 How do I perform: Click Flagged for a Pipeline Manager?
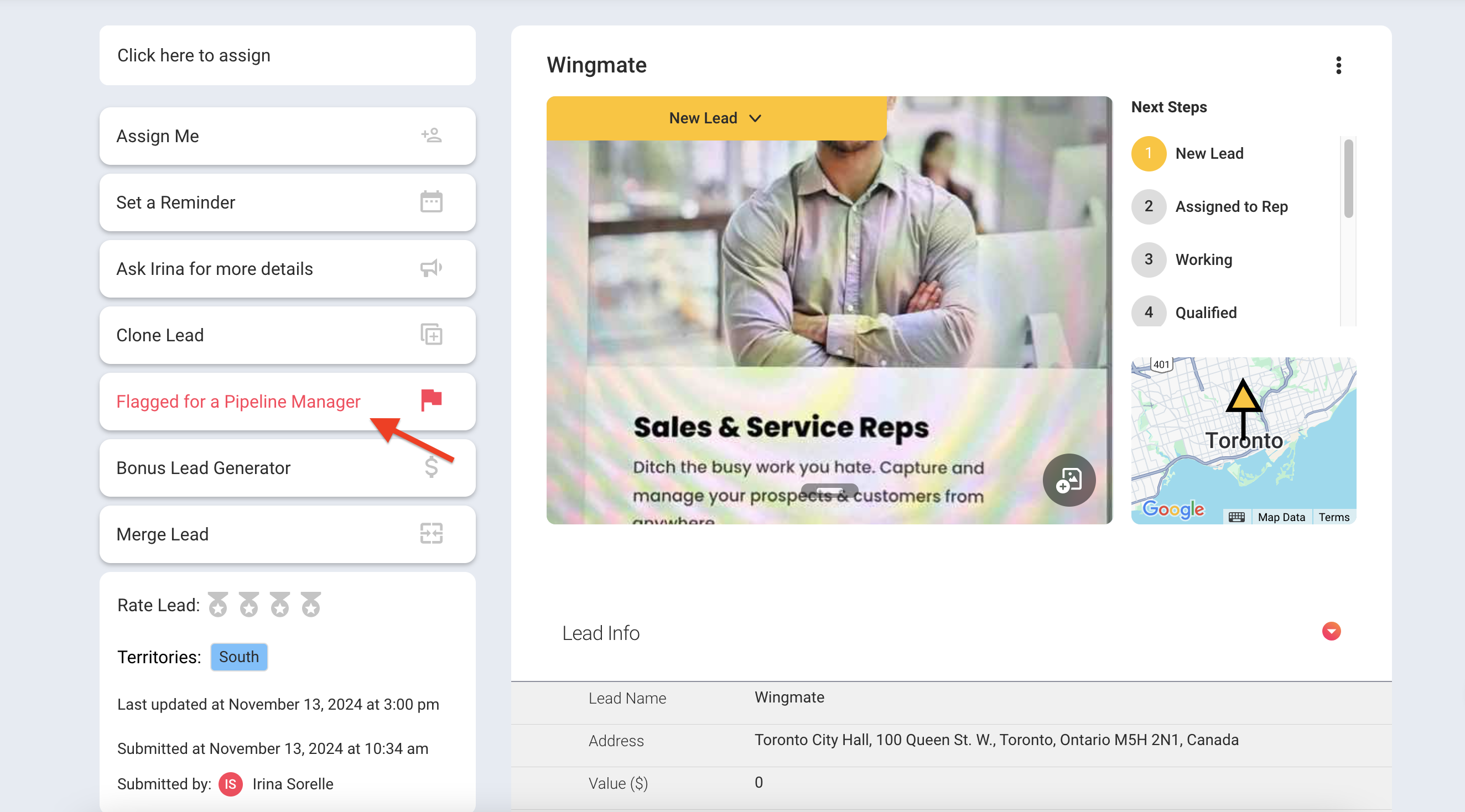[287, 402]
